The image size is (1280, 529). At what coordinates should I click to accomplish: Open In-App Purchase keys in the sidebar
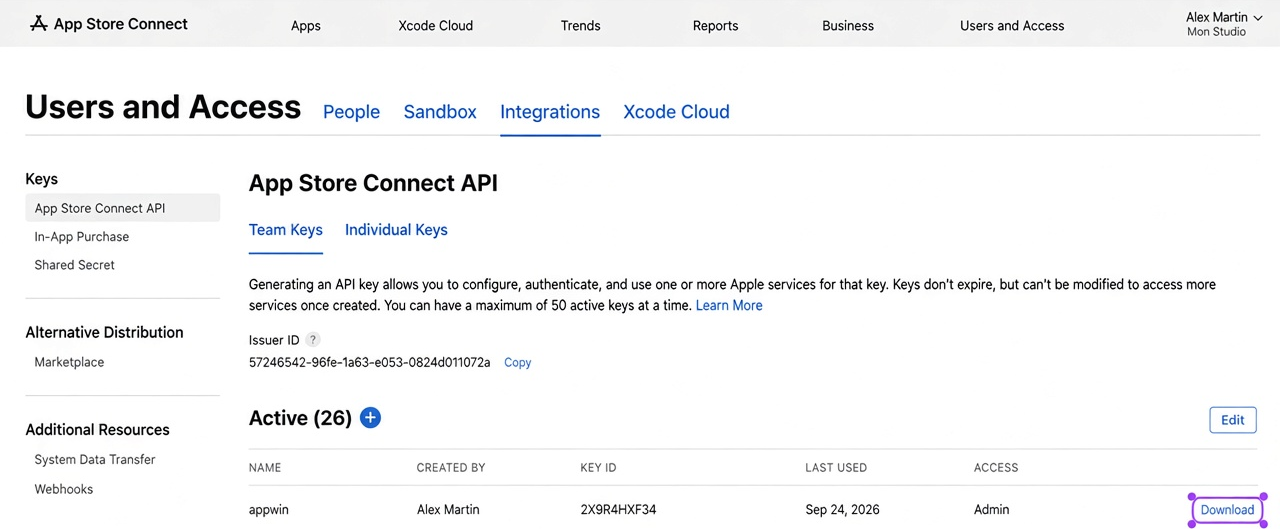point(82,237)
